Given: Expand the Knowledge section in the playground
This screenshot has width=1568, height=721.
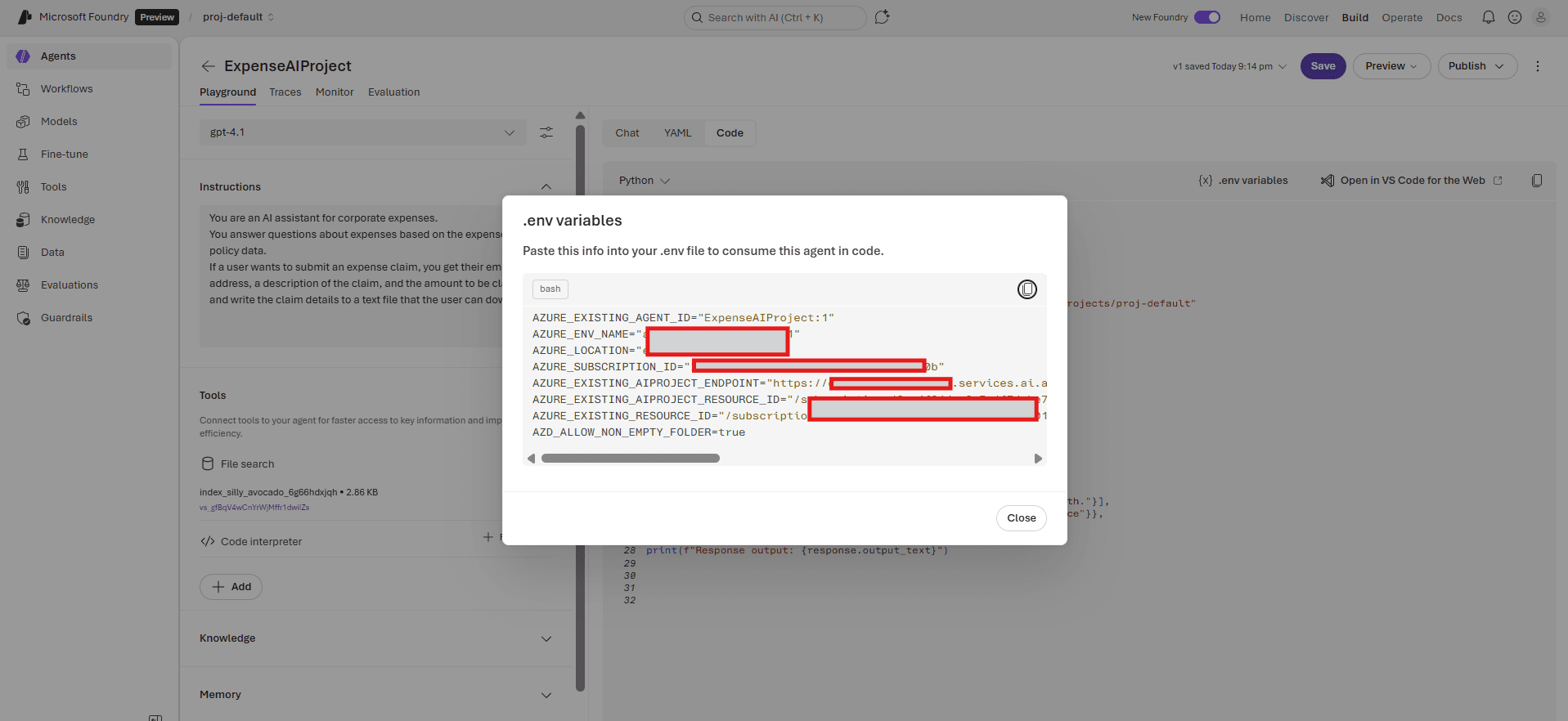Looking at the screenshot, I should [546, 638].
